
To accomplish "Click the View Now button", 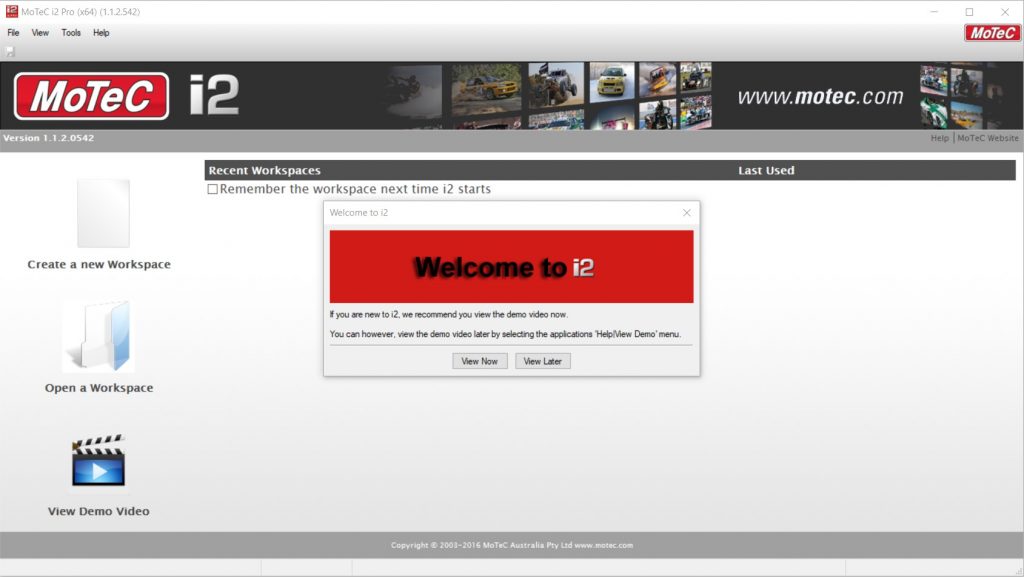I will tap(479, 361).
